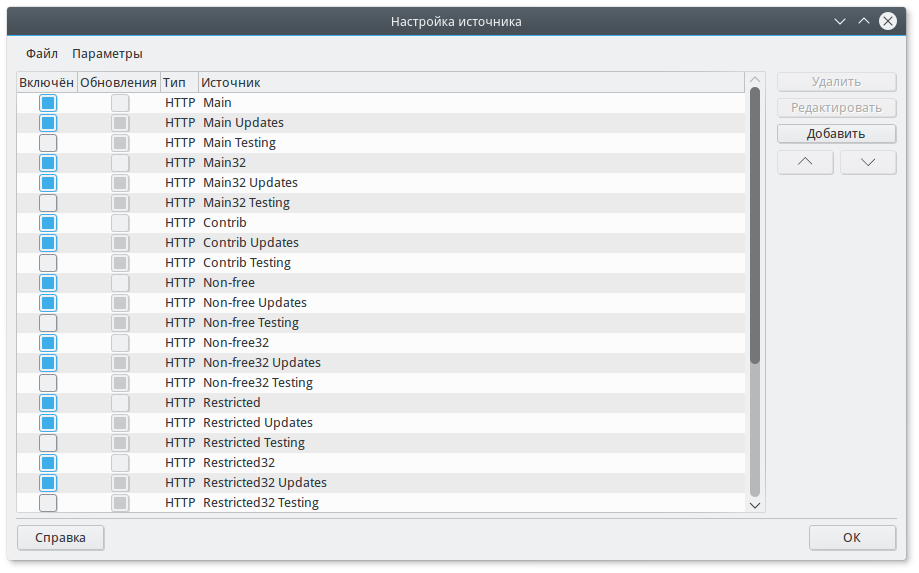Select the Main32 Testing row
This screenshot has height=573, width=919.
click(381, 203)
